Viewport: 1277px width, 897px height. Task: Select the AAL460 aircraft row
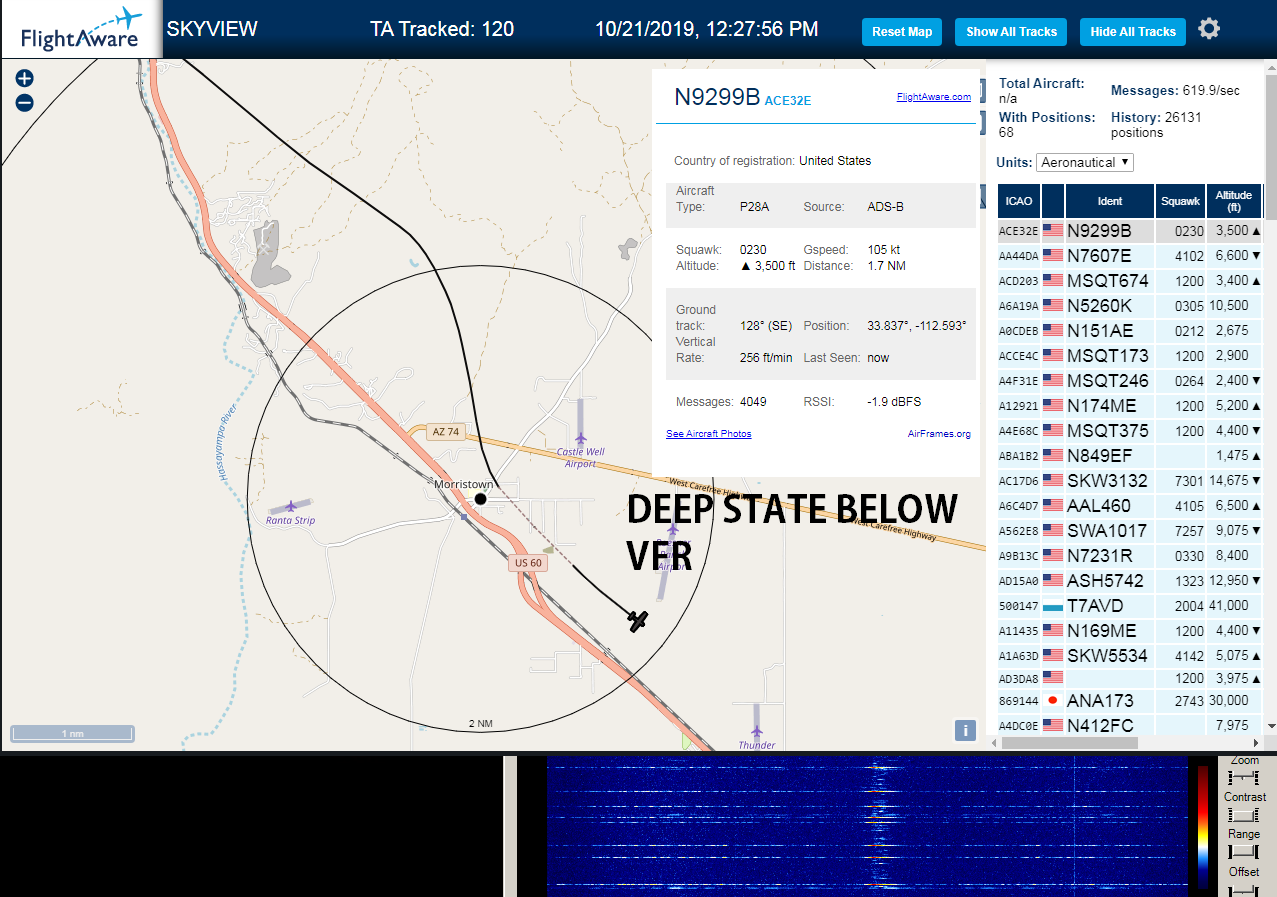1130,506
